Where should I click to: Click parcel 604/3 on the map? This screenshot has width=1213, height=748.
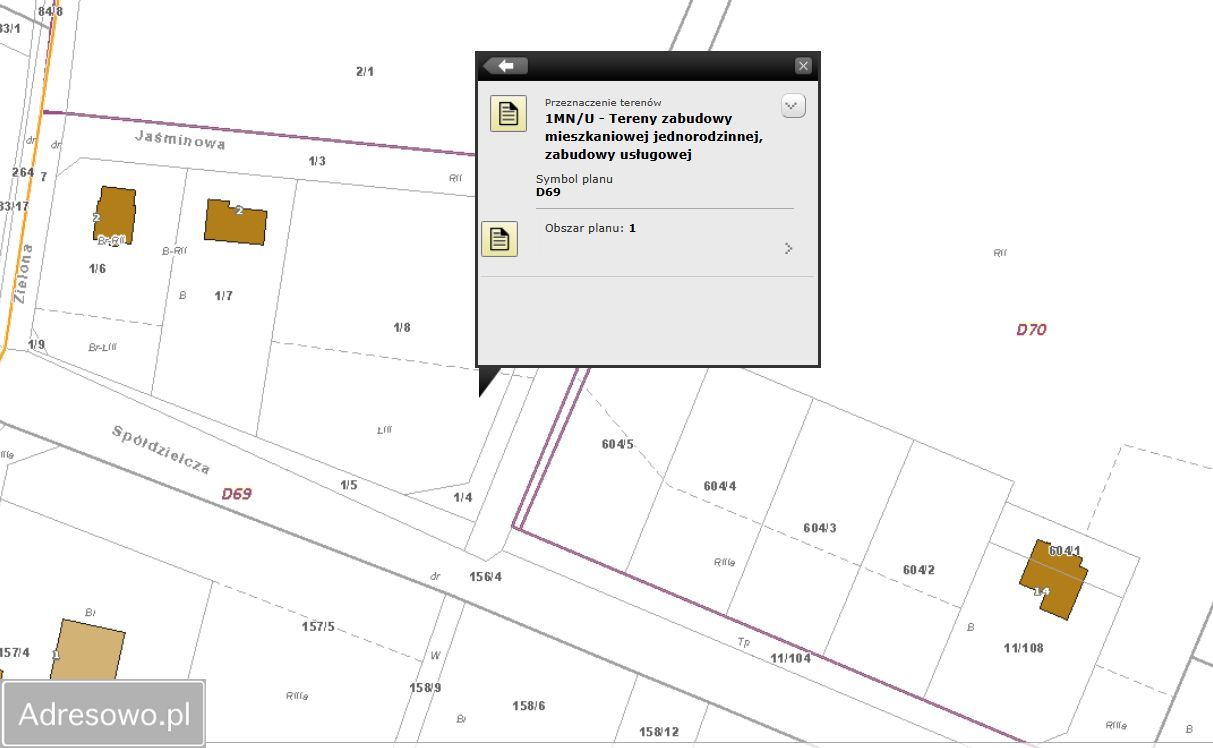[820, 528]
